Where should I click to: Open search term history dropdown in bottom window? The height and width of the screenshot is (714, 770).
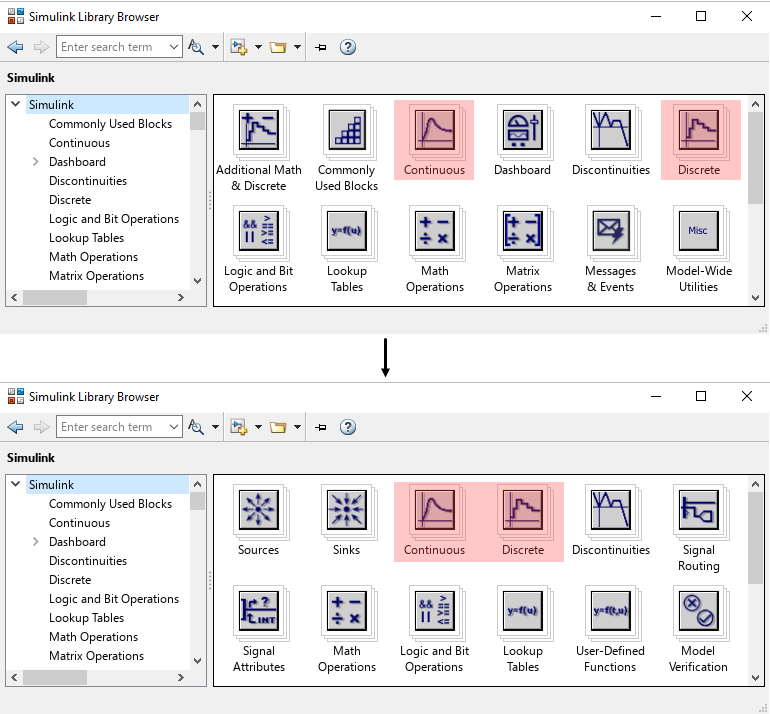click(173, 427)
